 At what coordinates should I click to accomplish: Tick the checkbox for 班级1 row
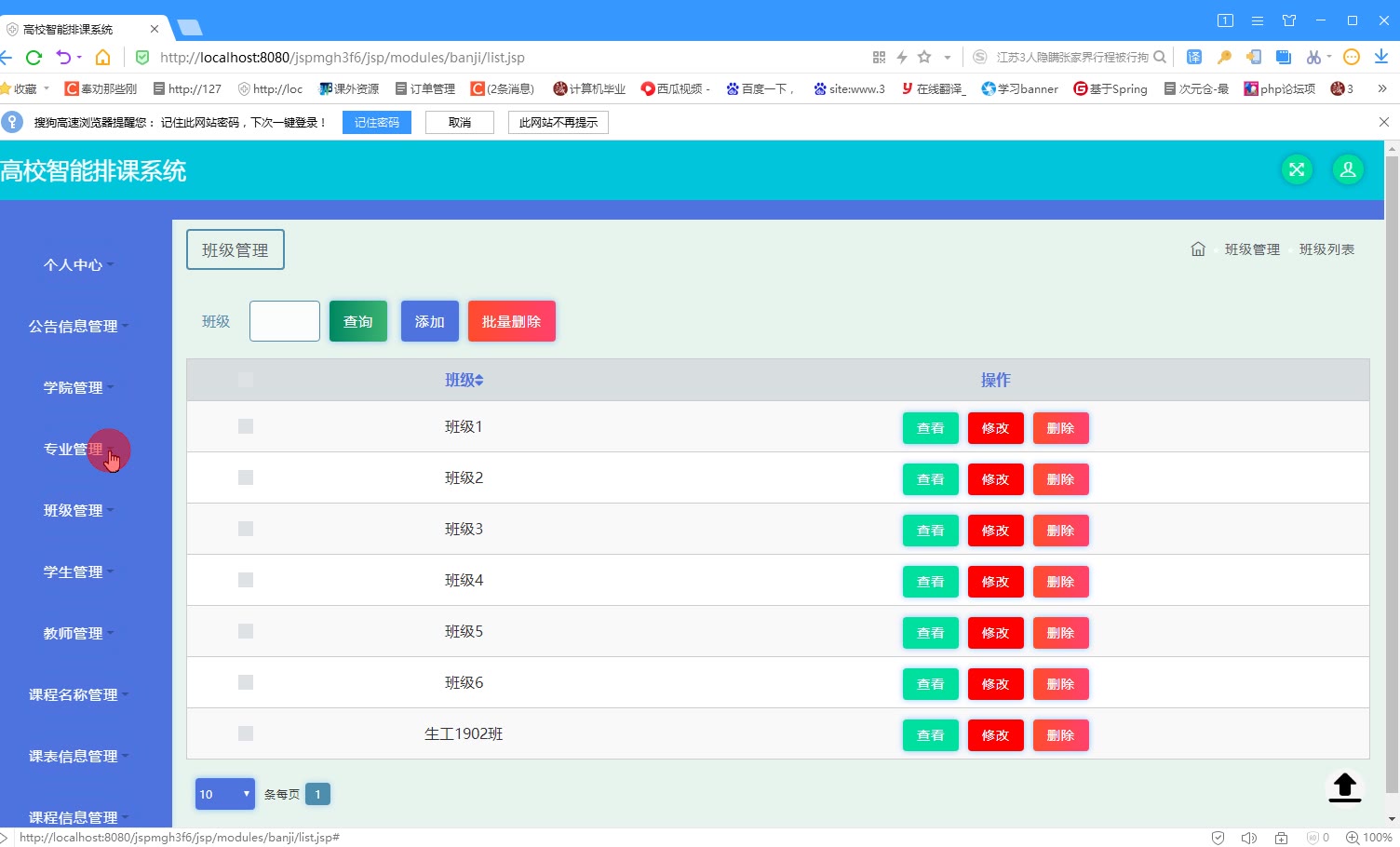coord(246,426)
